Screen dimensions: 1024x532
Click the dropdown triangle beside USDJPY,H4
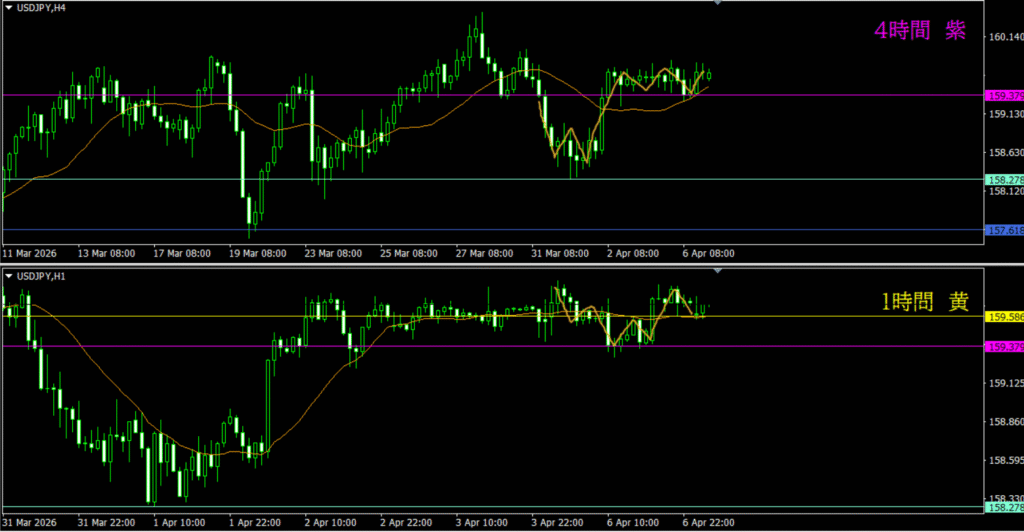(8, 8)
